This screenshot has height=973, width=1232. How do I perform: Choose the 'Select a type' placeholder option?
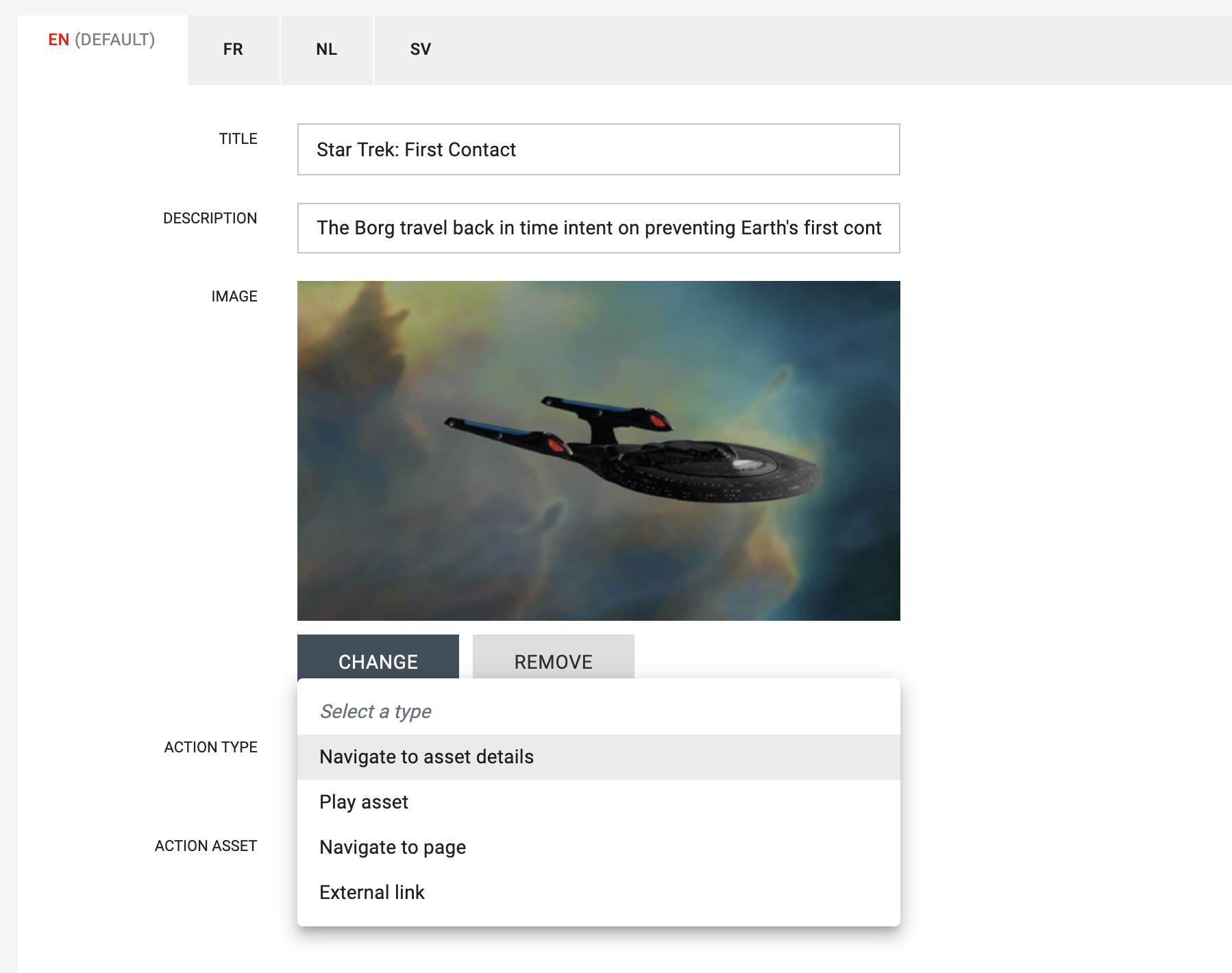[598, 711]
